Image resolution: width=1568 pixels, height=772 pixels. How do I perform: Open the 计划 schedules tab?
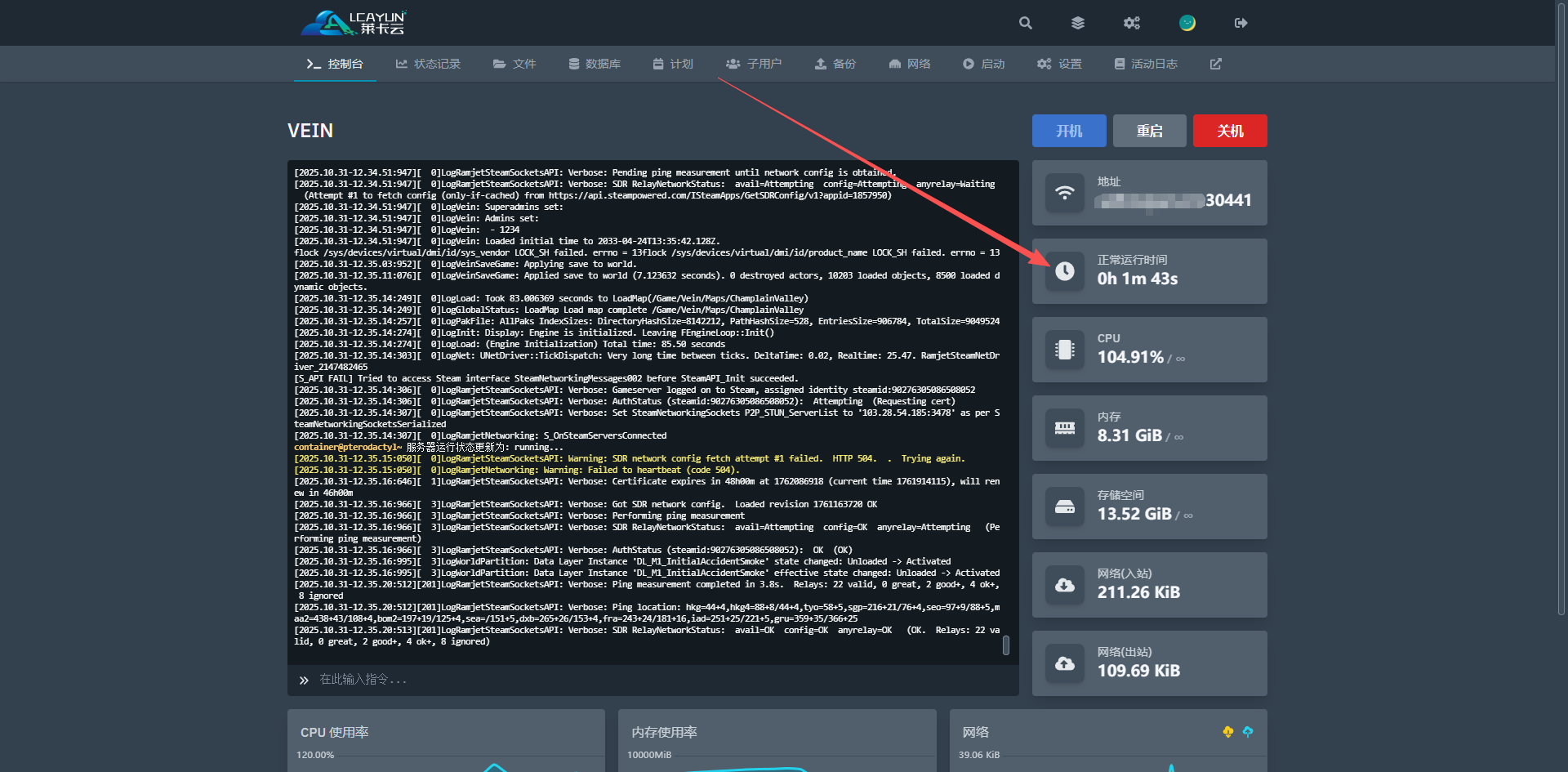[x=673, y=64]
